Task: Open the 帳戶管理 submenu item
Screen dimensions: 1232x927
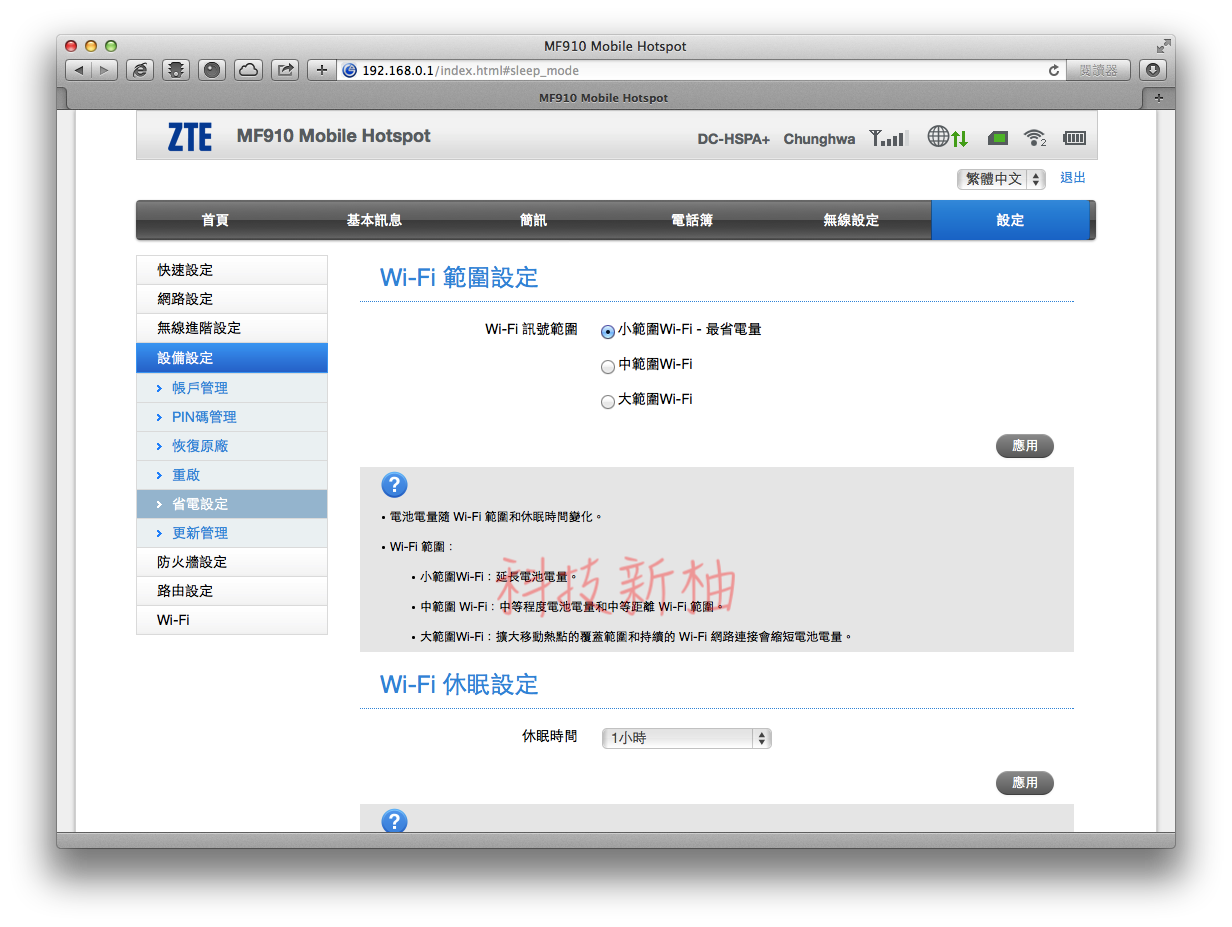Action: [232, 388]
